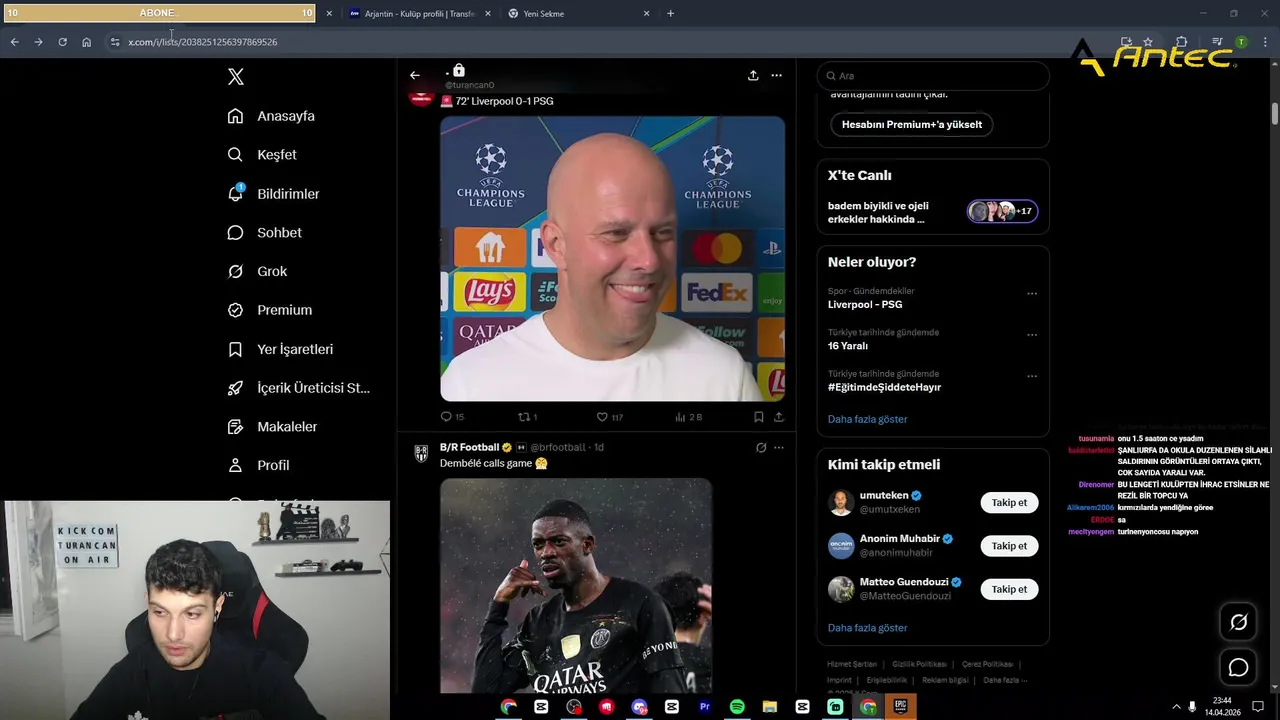This screenshot has width=1280, height=720.
Task: Open Bildirimler notifications
Action: coord(273,194)
